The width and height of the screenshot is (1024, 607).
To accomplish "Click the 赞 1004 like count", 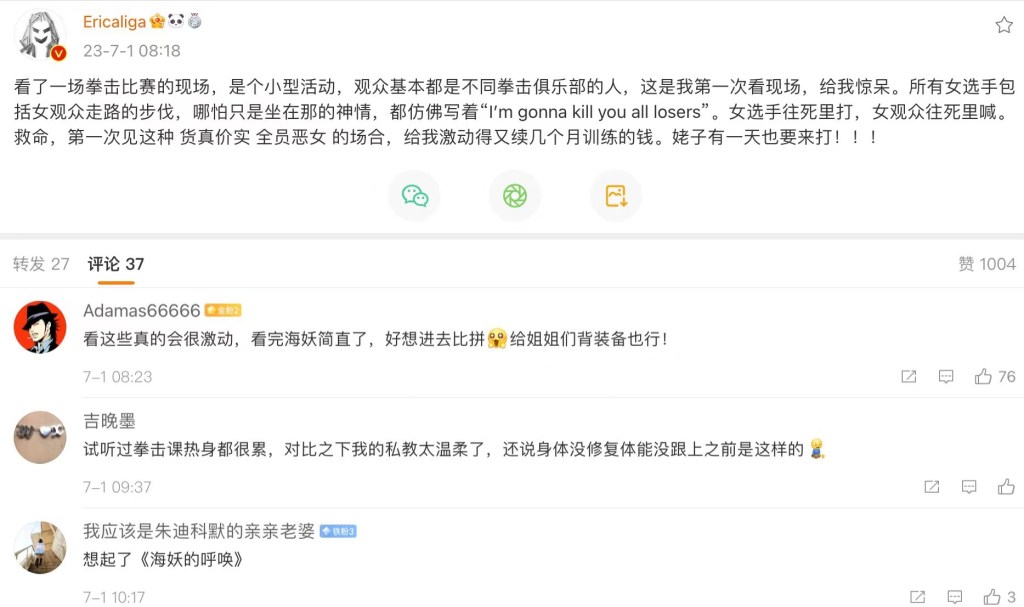I will [x=986, y=264].
